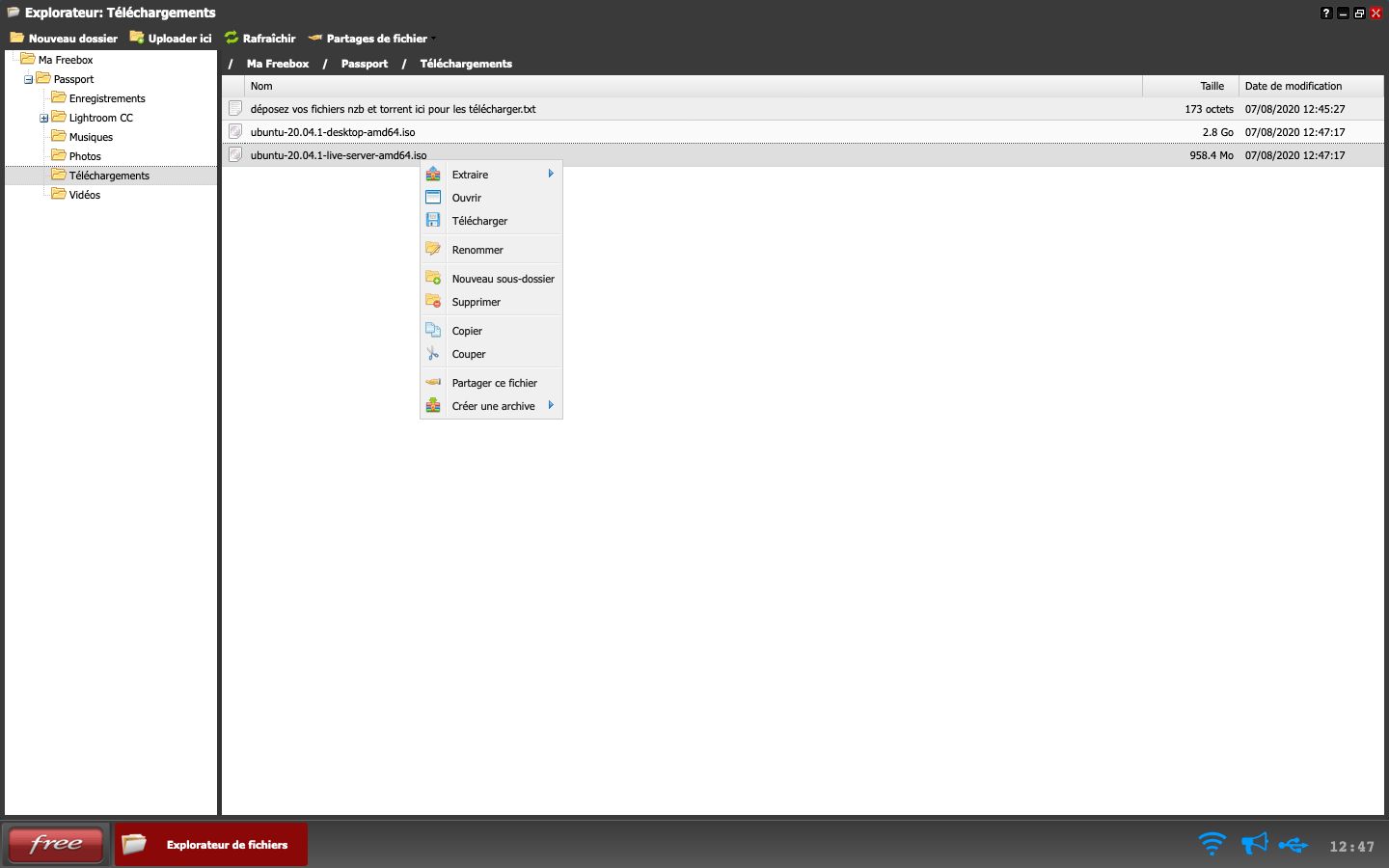Choose Renommer from the context menu
Image resolution: width=1389 pixels, height=868 pixels.
tap(491, 250)
